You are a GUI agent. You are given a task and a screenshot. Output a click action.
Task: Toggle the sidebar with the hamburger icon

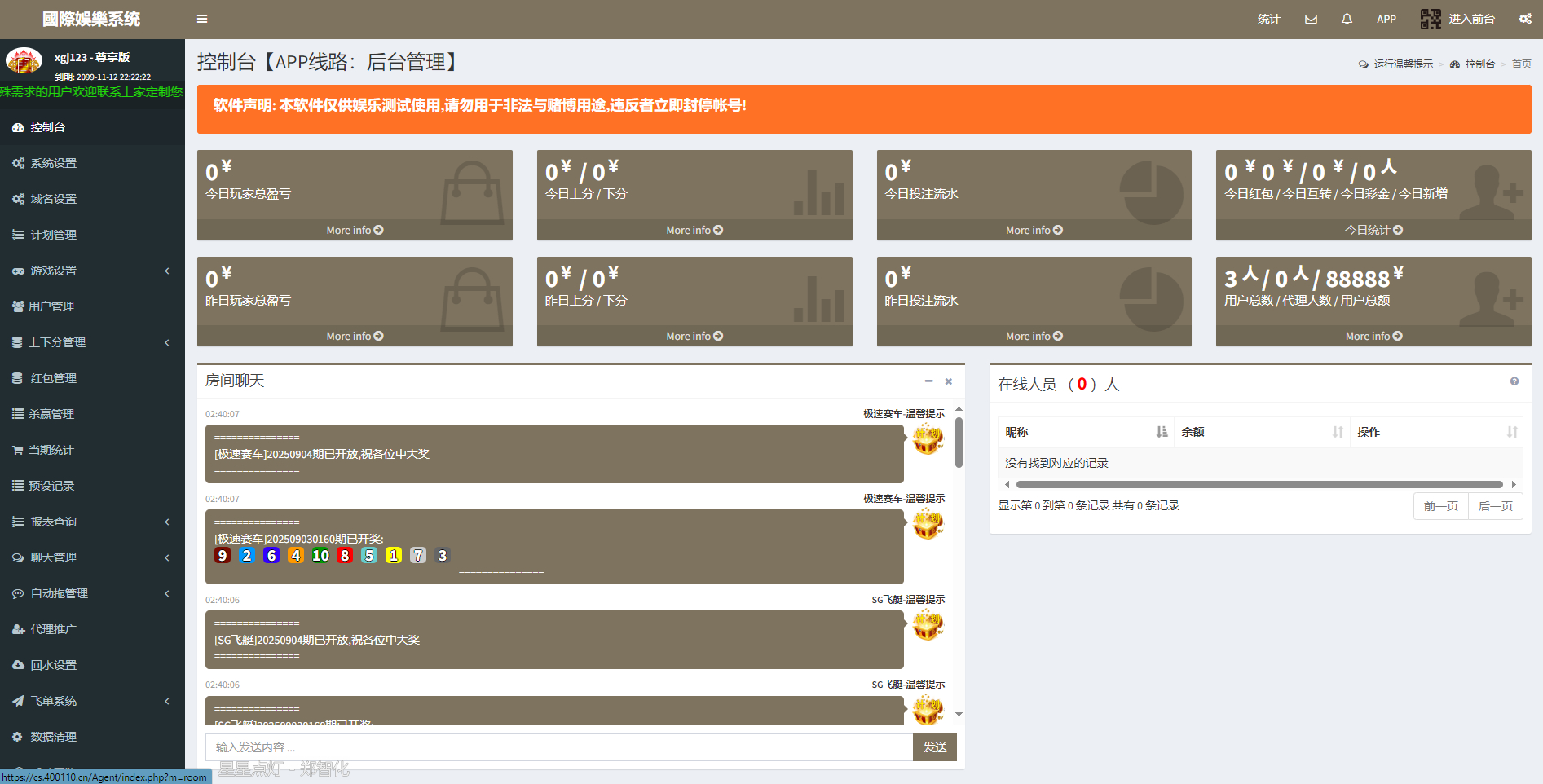202,18
